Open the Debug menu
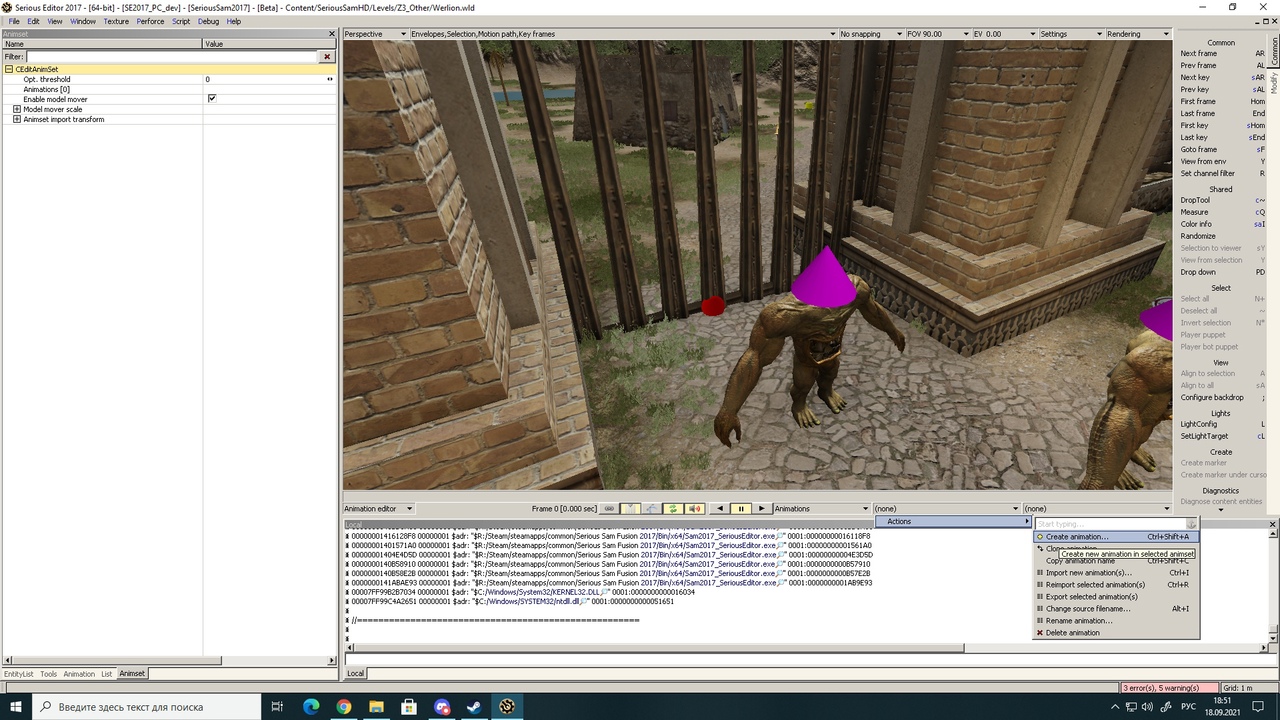The image size is (1280, 720). pos(208,21)
